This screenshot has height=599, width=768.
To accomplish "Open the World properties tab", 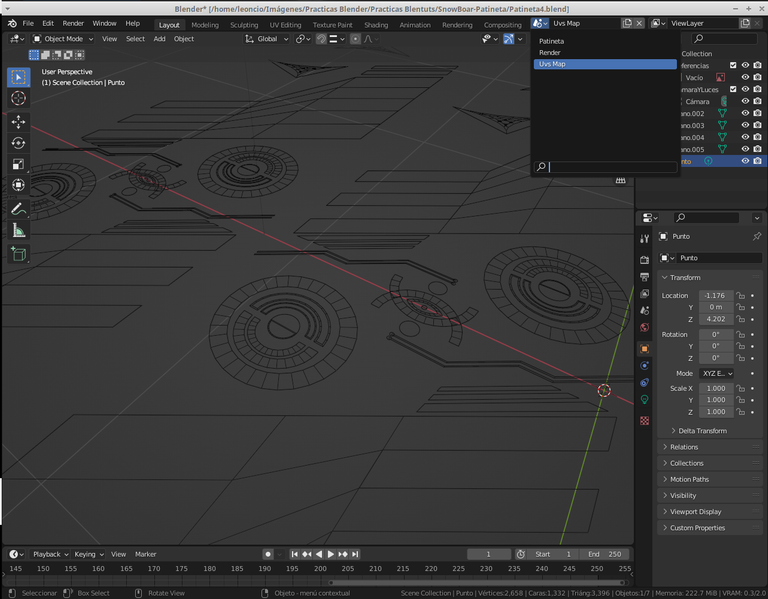I will click(x=645, y=327).
